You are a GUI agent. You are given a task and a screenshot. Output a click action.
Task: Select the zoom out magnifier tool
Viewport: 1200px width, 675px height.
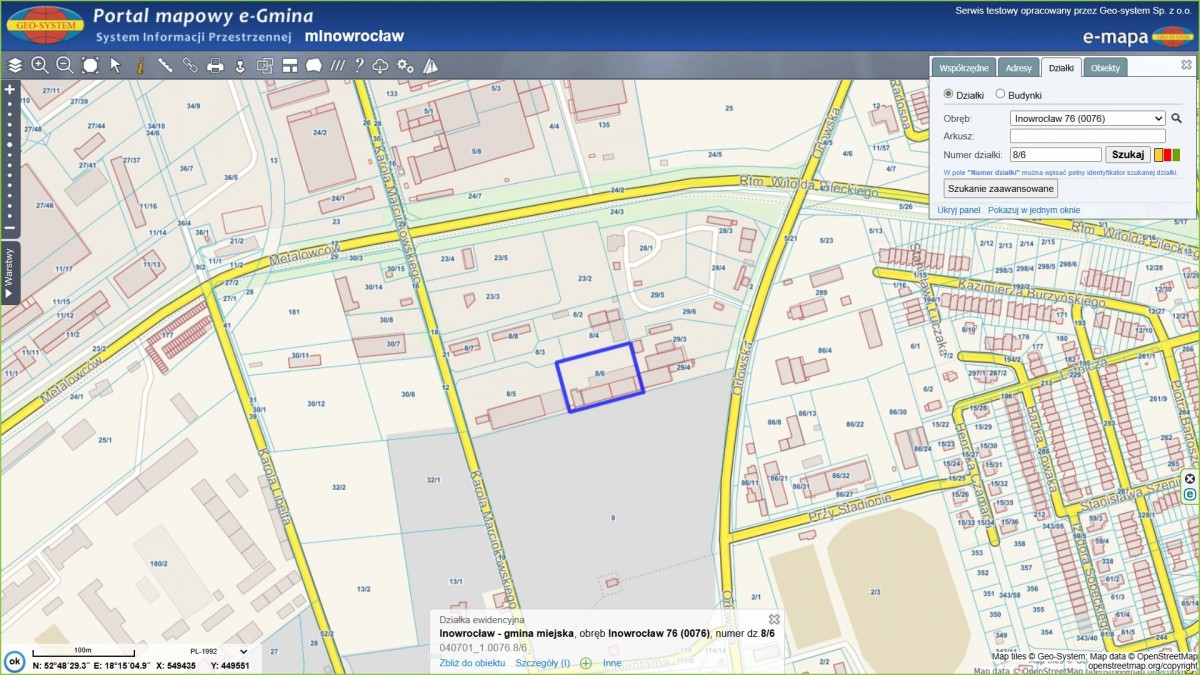[x=65, y=65]
